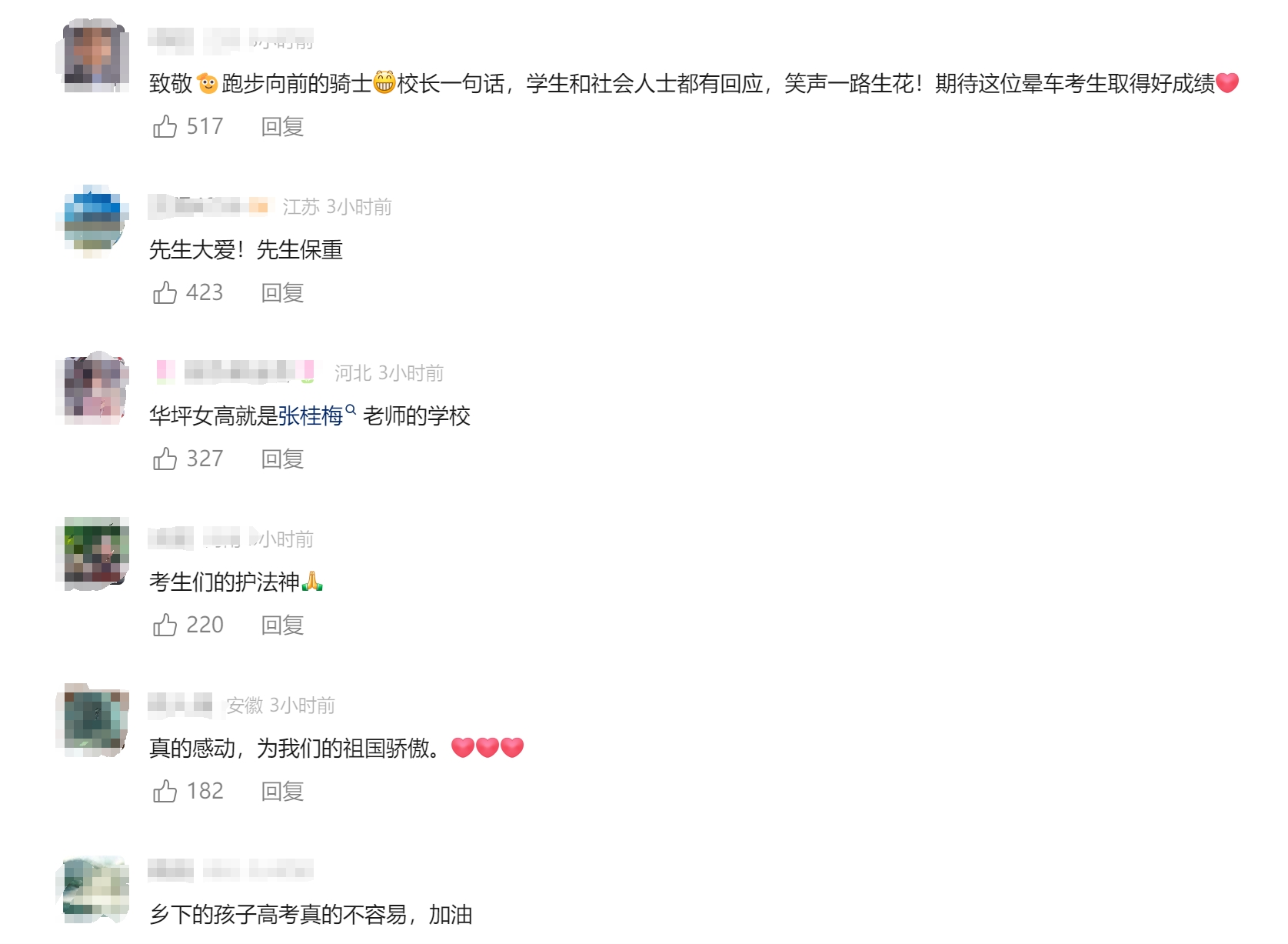Like the comment with 517 likes
The height and width of the screenshot is (944, 1288).
click(165, 126)
